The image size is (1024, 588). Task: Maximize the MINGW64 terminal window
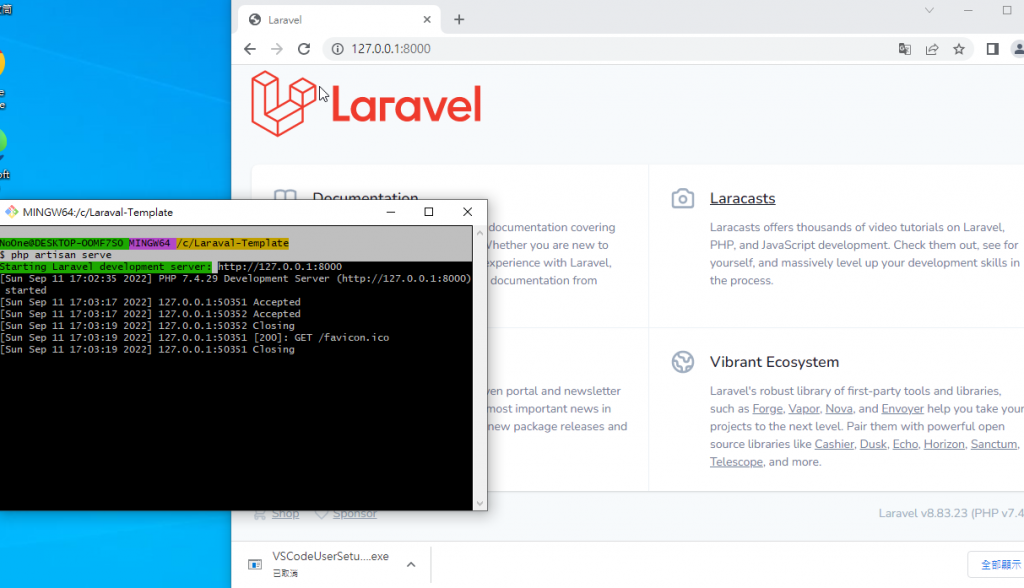[428, 212]
